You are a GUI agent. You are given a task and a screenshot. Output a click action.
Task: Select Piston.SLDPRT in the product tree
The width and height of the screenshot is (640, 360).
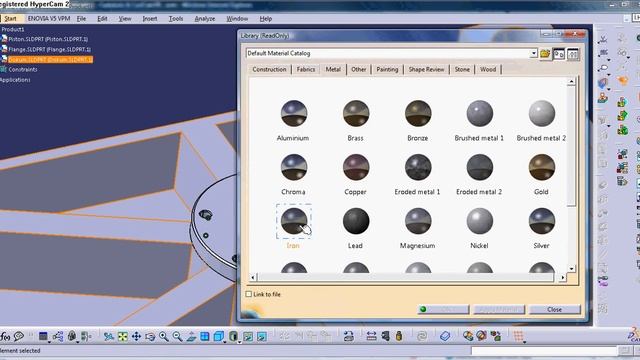click(x=47, y=39)
